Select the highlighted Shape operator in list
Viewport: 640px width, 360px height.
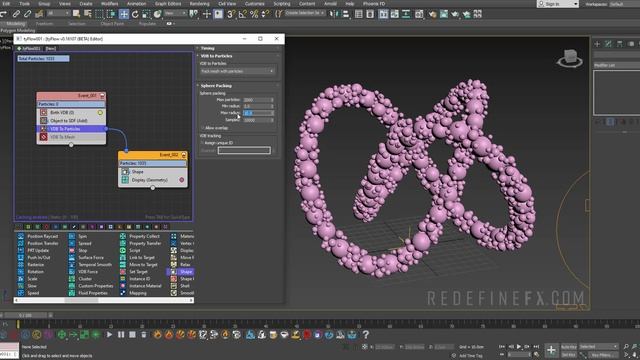click(180, 271)
